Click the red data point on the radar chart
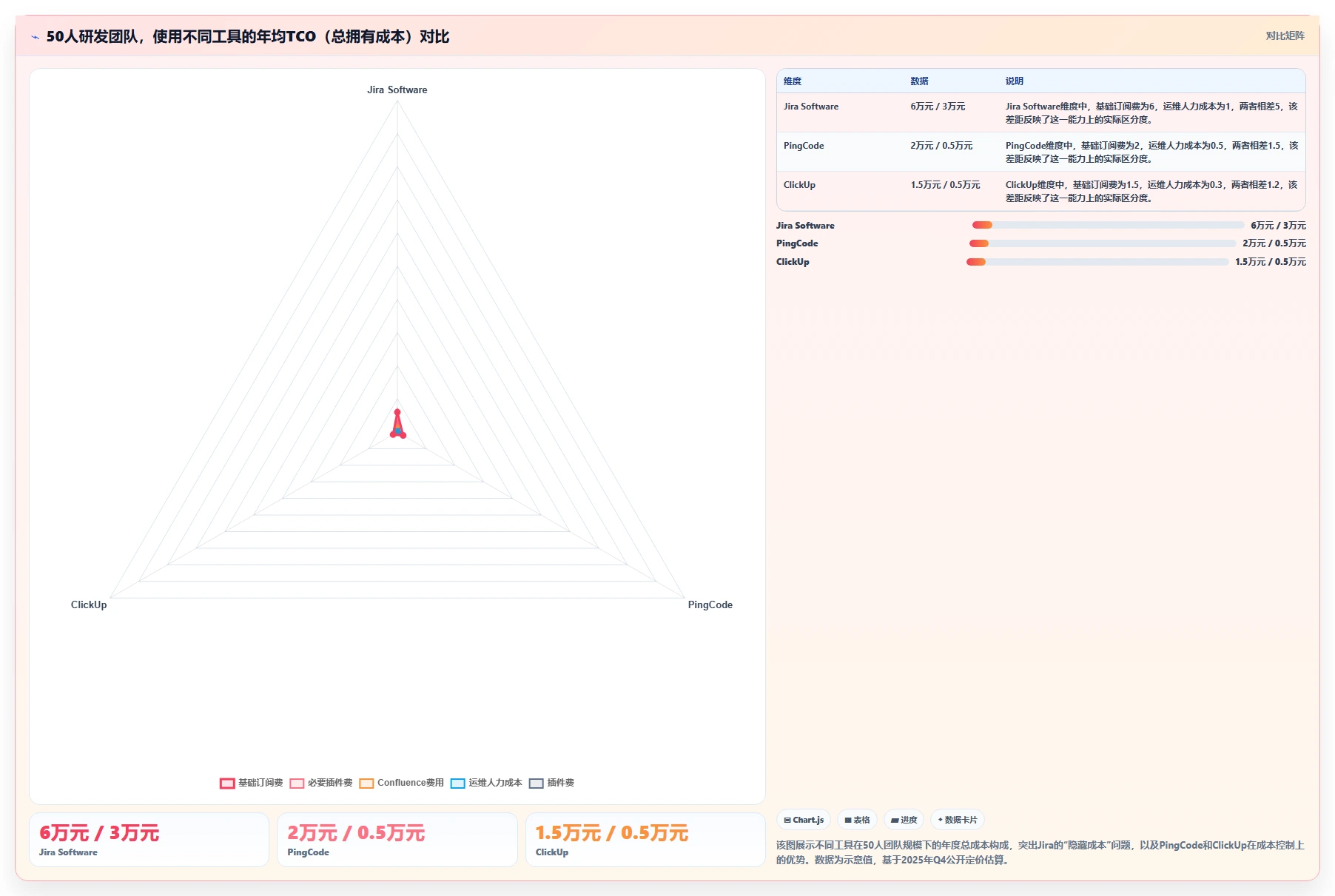Screen dimensions: 1335x896 pos(397,411)
